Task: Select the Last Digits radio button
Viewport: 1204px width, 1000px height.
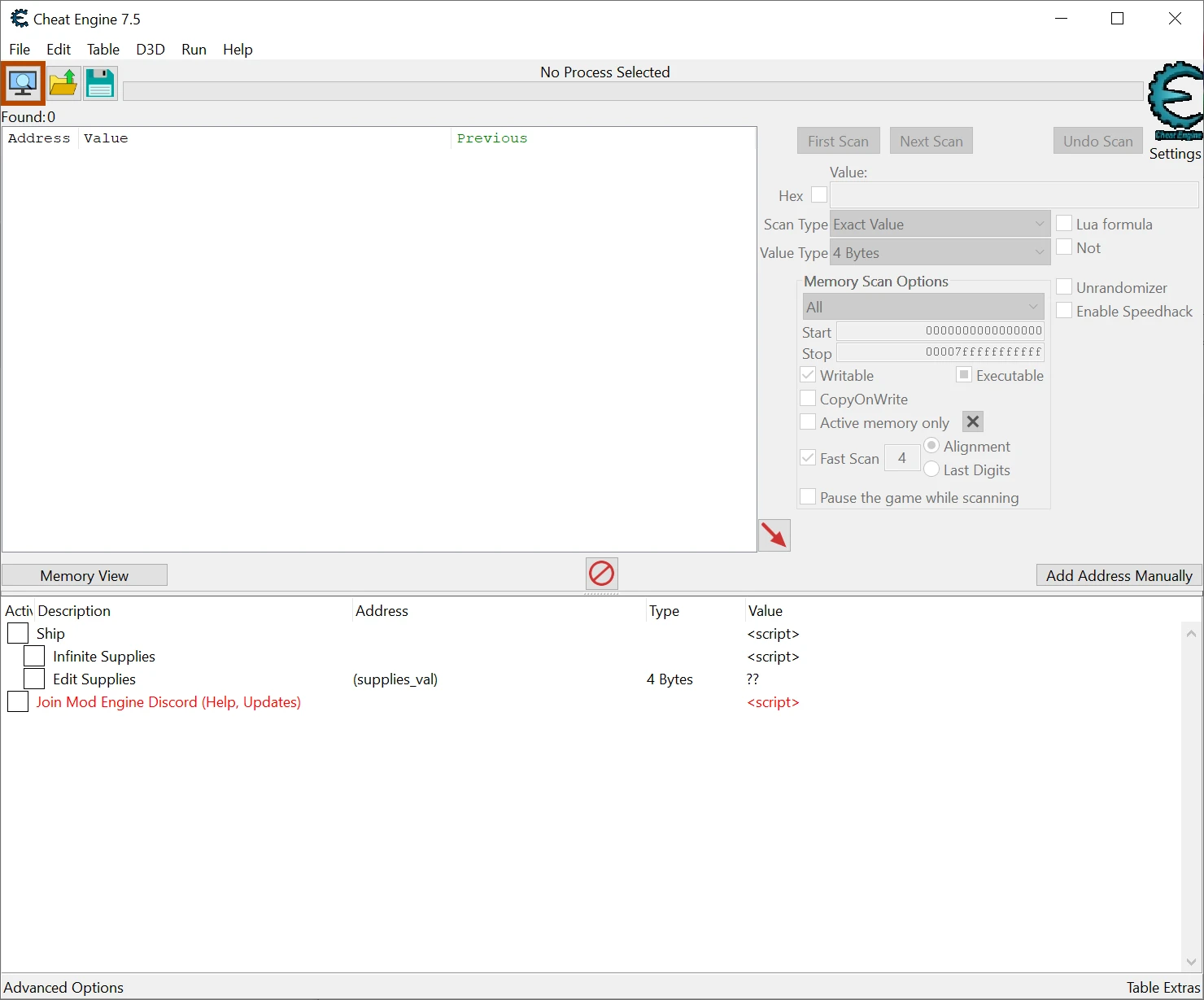Action: click(931, 469)
